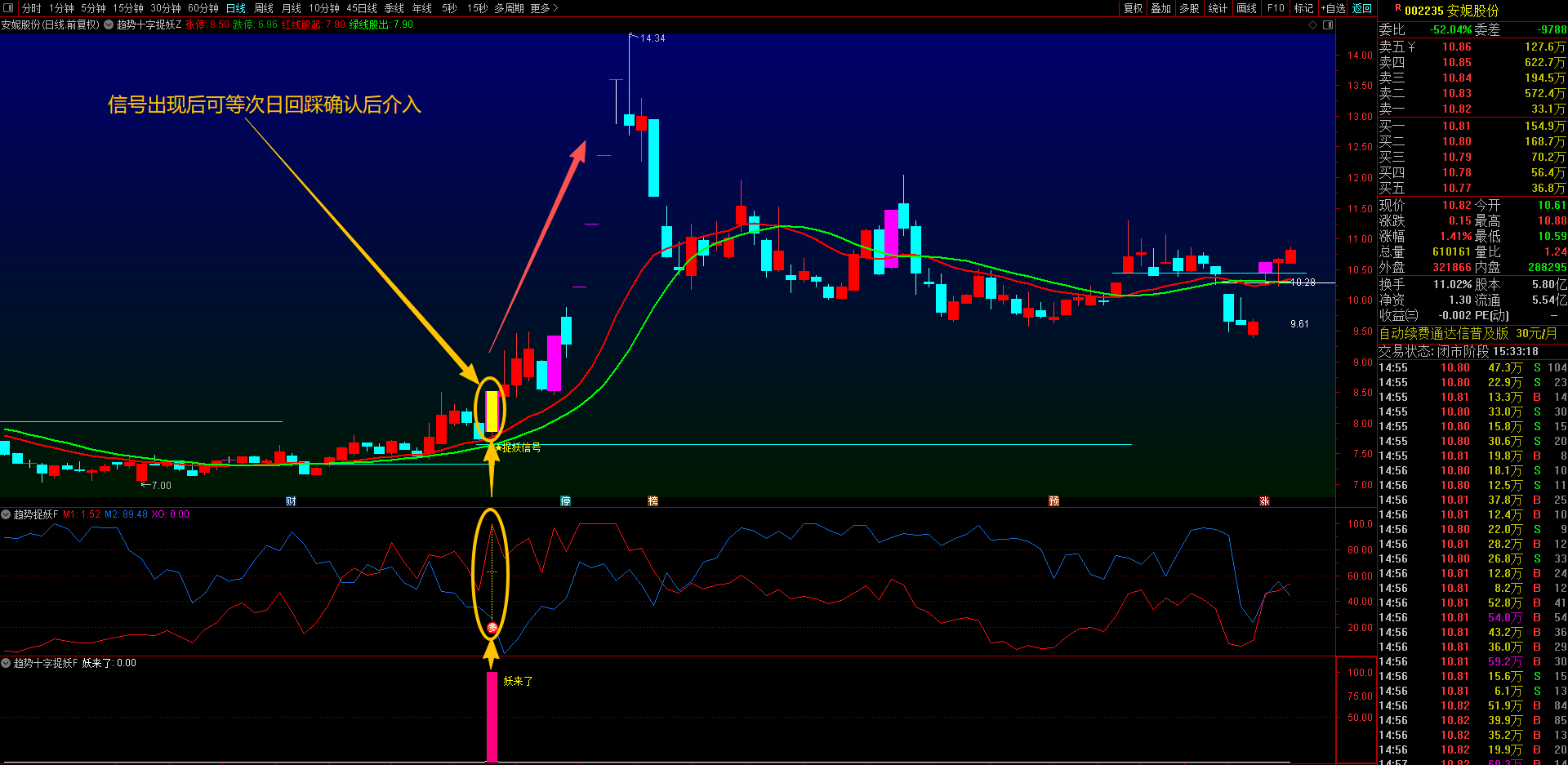Select the 月线 monthly chart tab
Image resolution: width=1568 pixels, height=765 pixels.
click(292, 8)
